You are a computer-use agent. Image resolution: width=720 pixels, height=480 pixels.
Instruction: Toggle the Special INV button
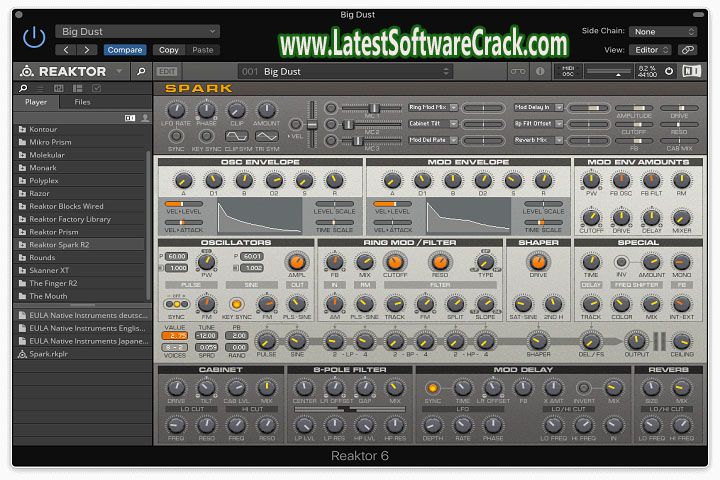point(621,262)
